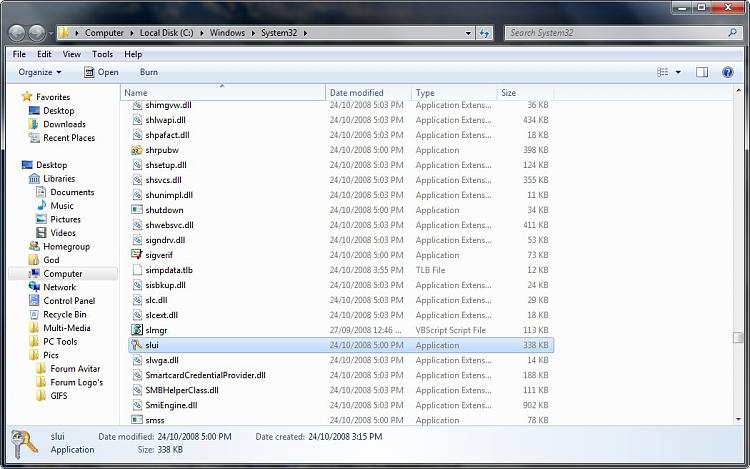
Task: Click the Control Panel icon
Action: (34, 301)
